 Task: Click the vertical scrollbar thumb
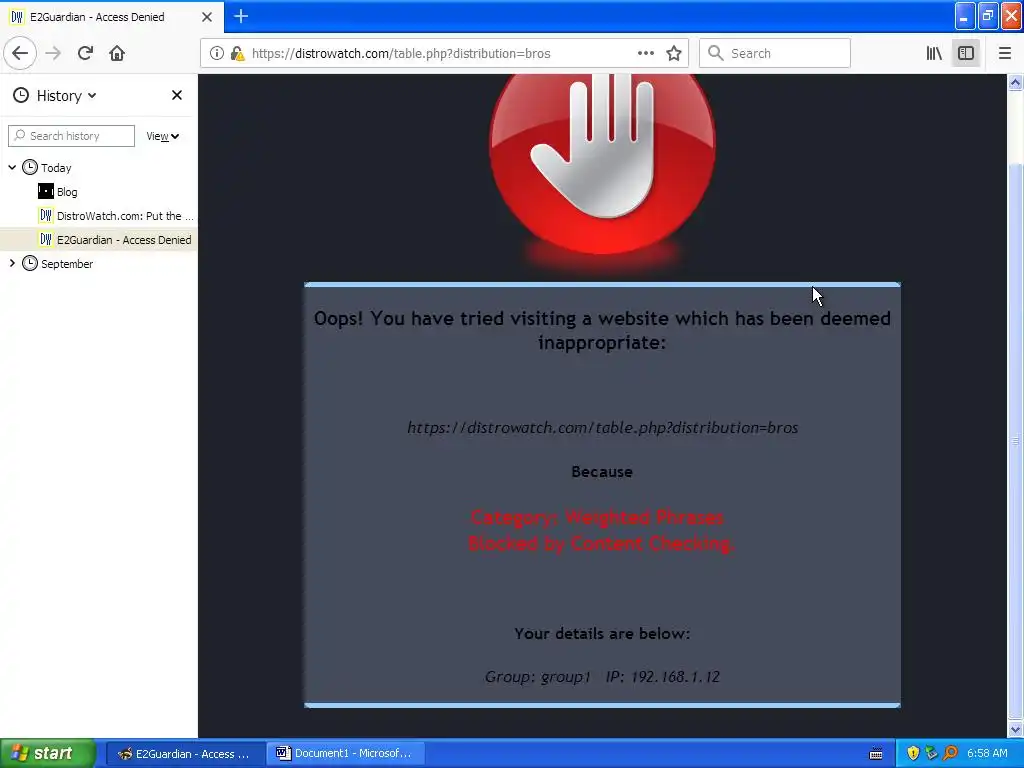pos(1015,443)
